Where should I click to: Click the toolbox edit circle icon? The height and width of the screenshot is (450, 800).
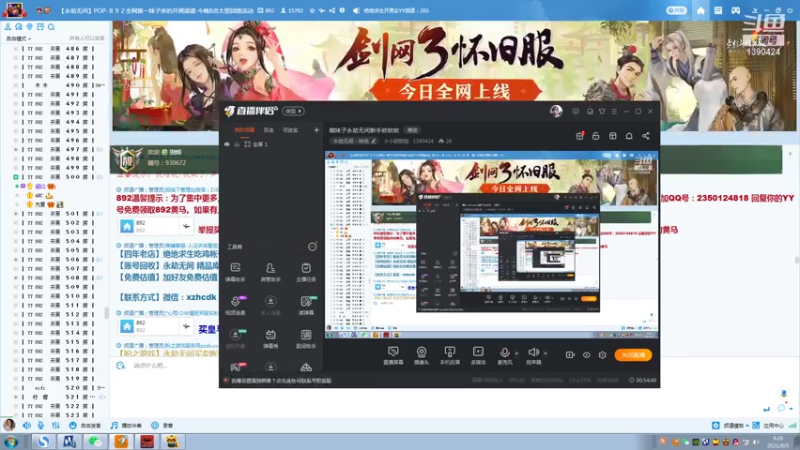click(x=312, y=246)
